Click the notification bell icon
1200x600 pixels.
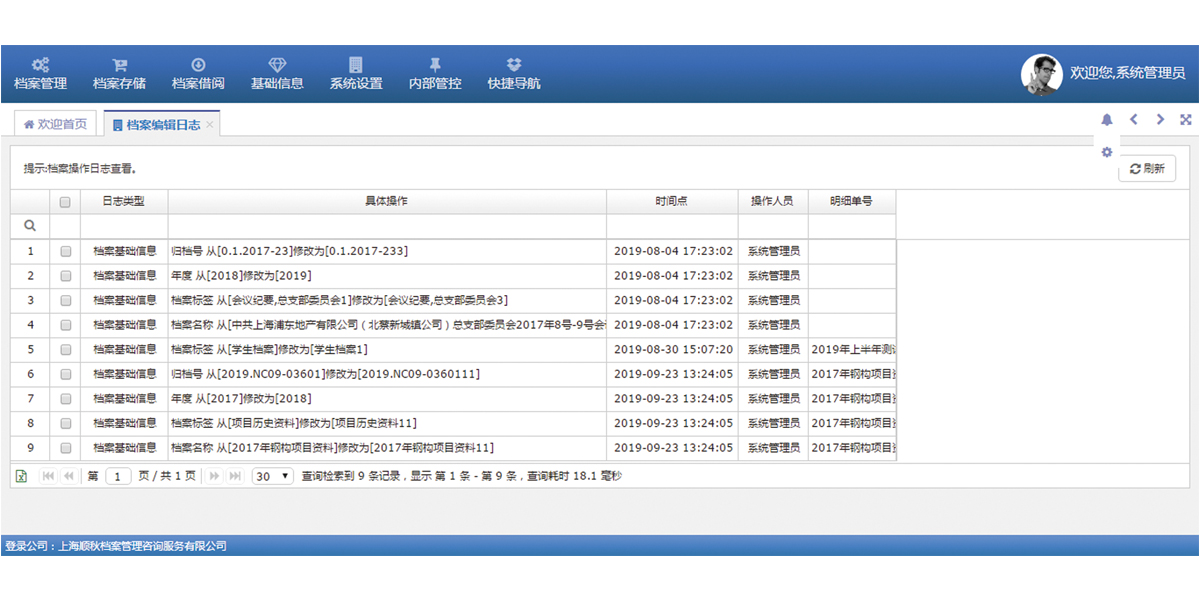pos(1107,120)
